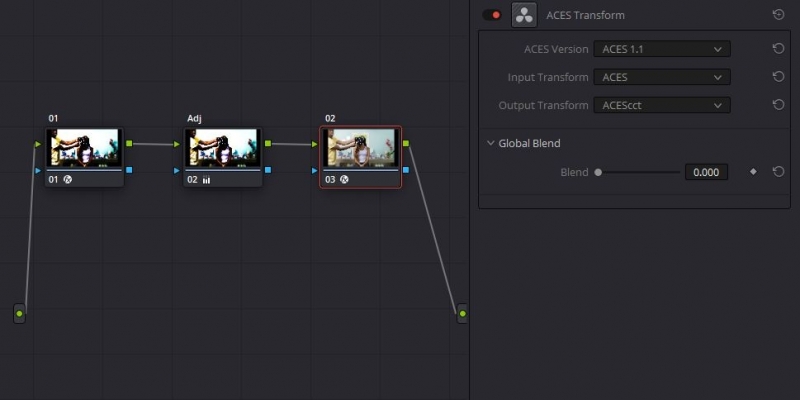Image resolution: width=800 pixels, height=400 pixels.
Task: Reset the Blend value
Action: (x=779, y=172)
